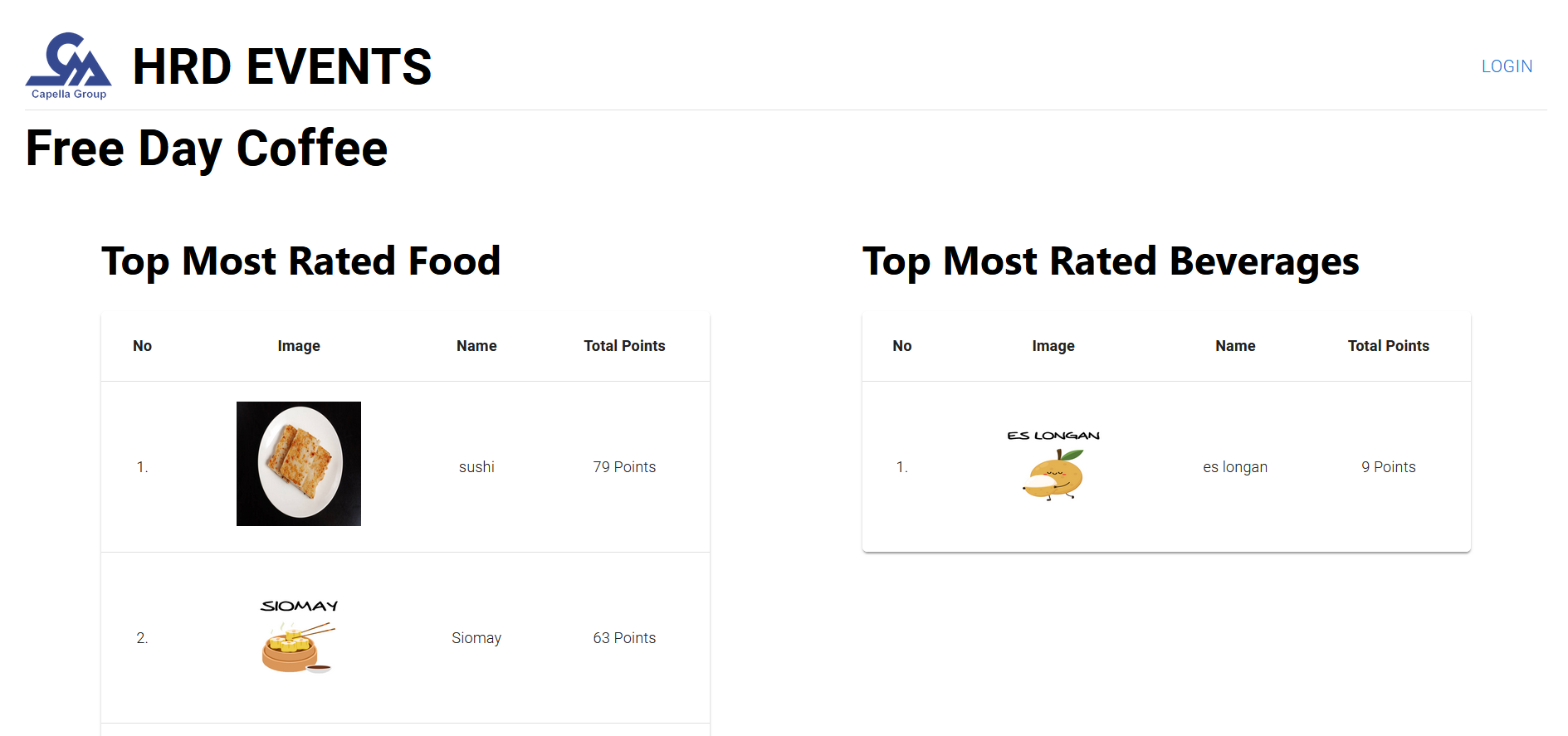Click the food table Image column header

pyautogui.click(x=299, y=346)
